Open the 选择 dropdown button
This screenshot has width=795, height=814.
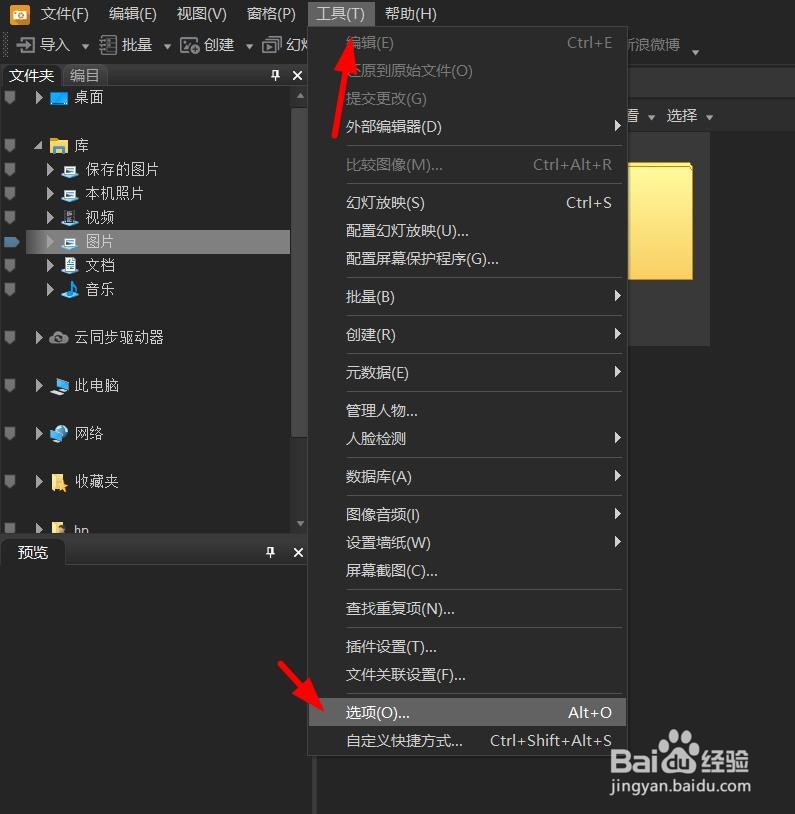(689, 116)
